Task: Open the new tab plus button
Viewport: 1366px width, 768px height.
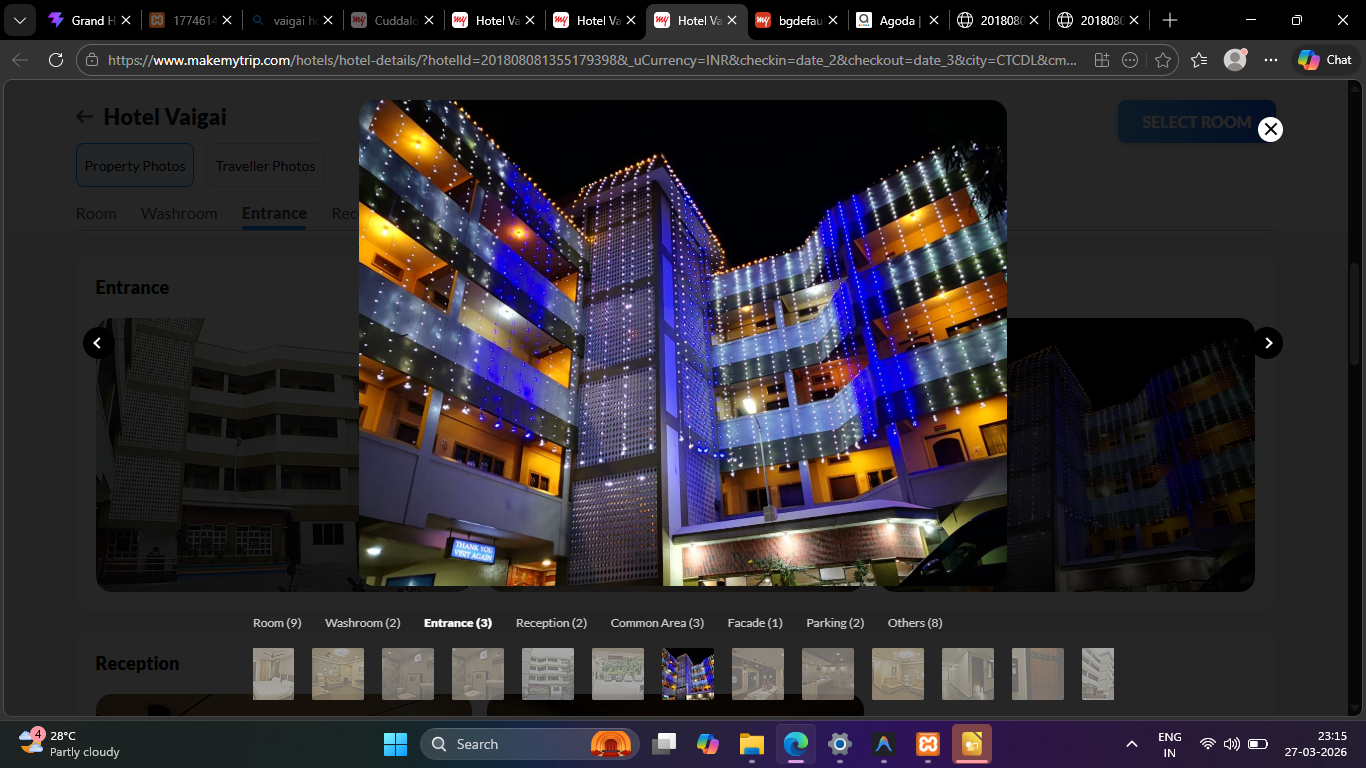Action: (x=1170, y=20)
